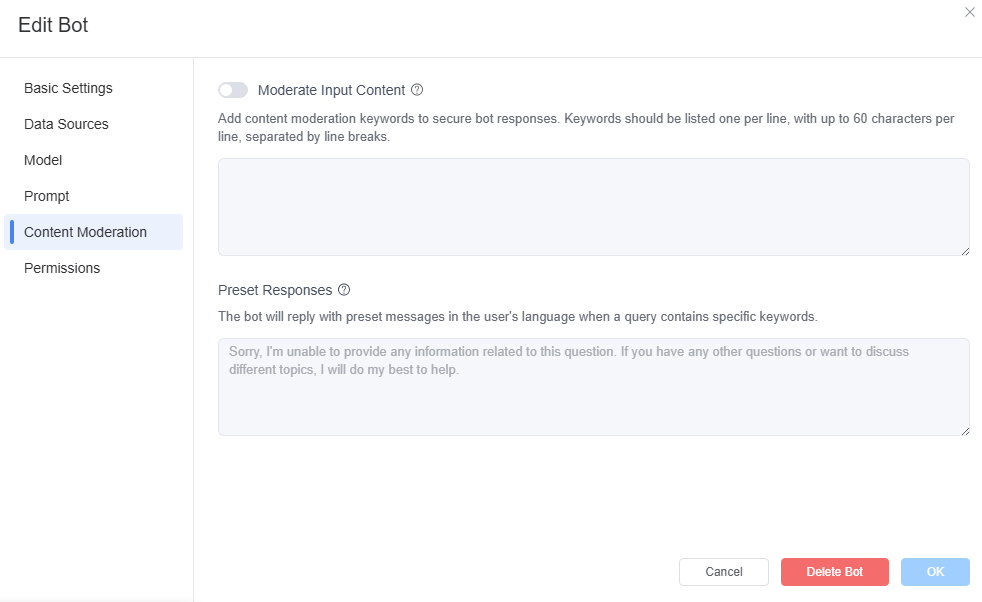
Task: Click the Cancel button
Action: (x=724, y=572)
